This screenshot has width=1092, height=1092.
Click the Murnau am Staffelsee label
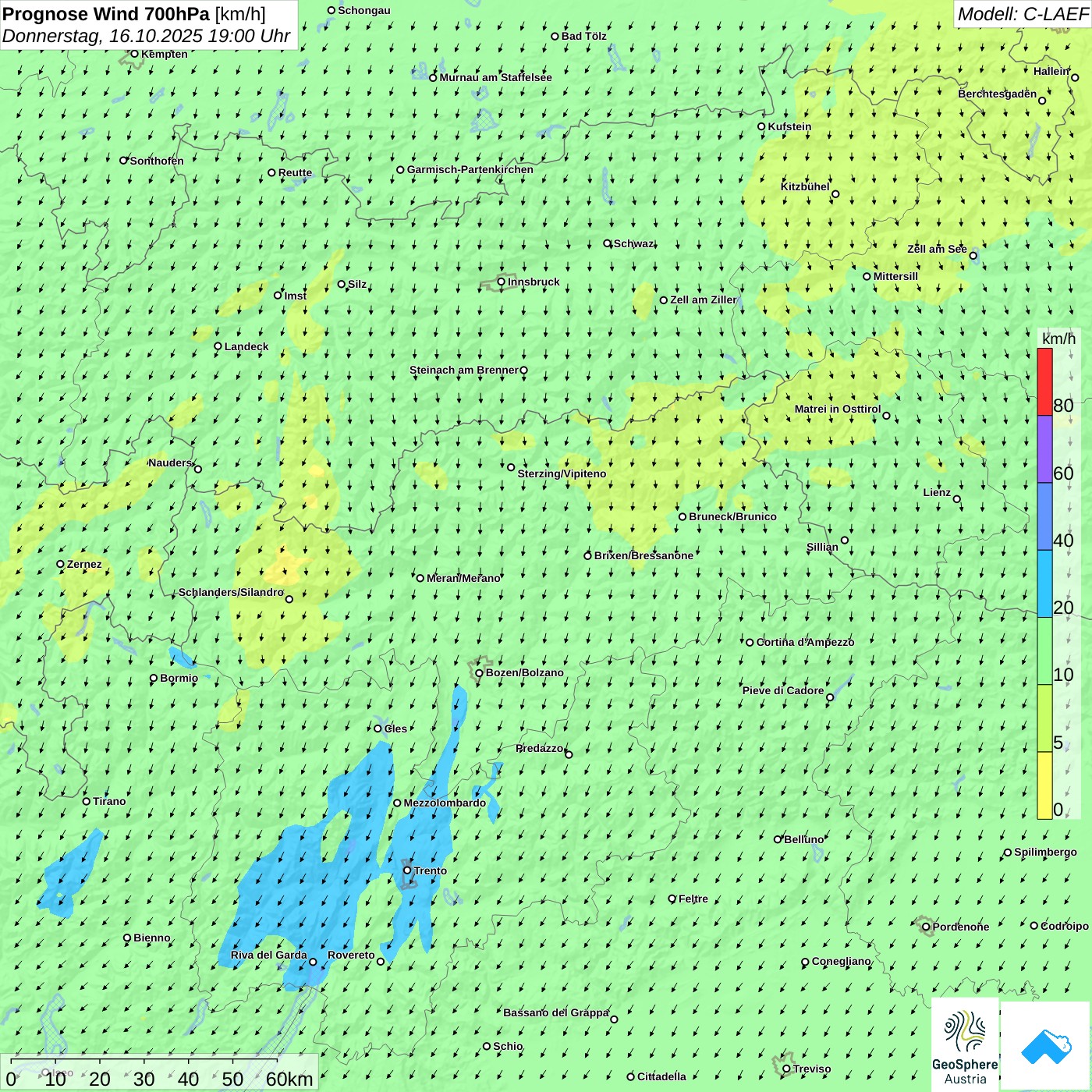point(496,77)
